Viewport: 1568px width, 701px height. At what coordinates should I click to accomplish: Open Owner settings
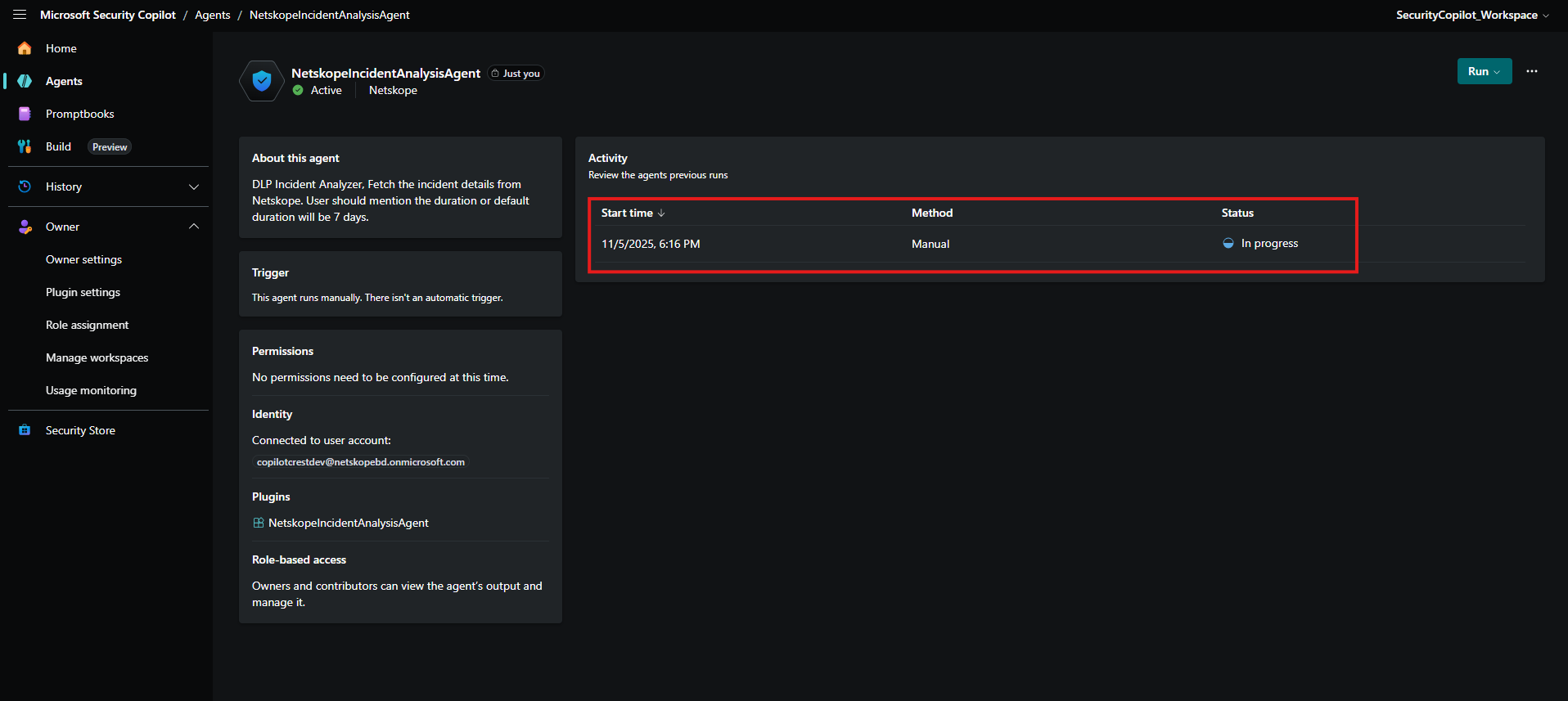click(83, 259)
